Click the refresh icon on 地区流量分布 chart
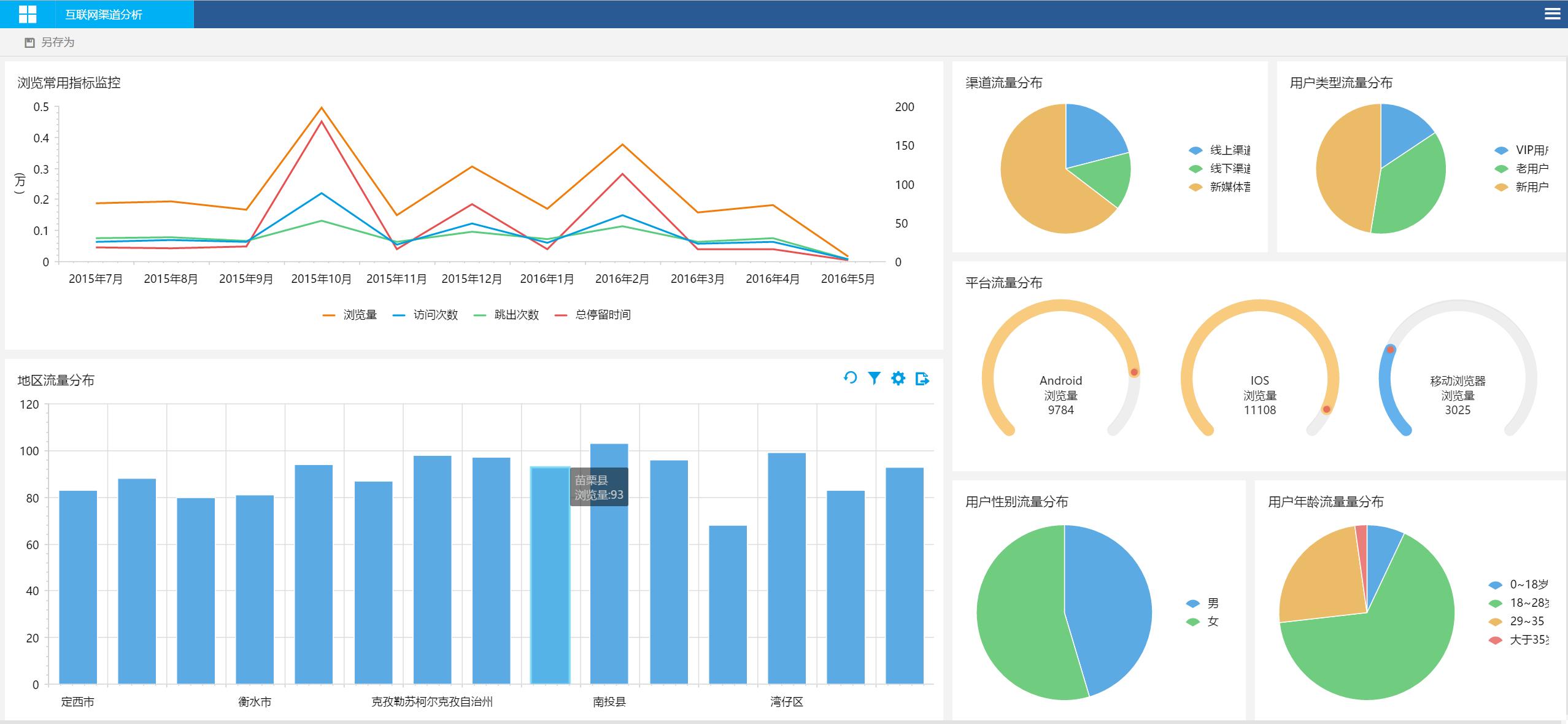The width and height of the screenshot is (1568, 724). 850,378
